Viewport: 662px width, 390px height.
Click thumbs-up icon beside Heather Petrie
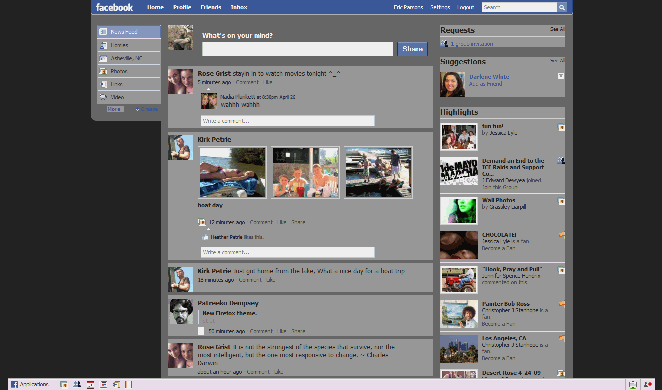pyautogui.click(x=205, y=237)
